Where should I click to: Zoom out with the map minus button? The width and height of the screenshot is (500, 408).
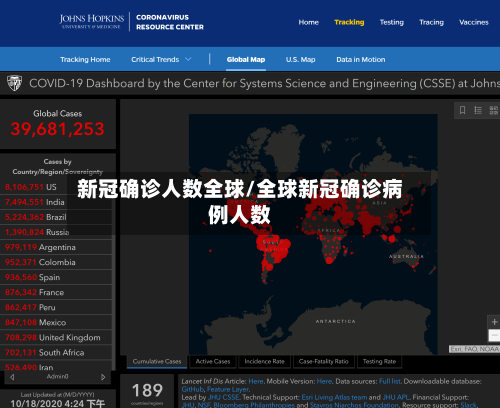494,335
